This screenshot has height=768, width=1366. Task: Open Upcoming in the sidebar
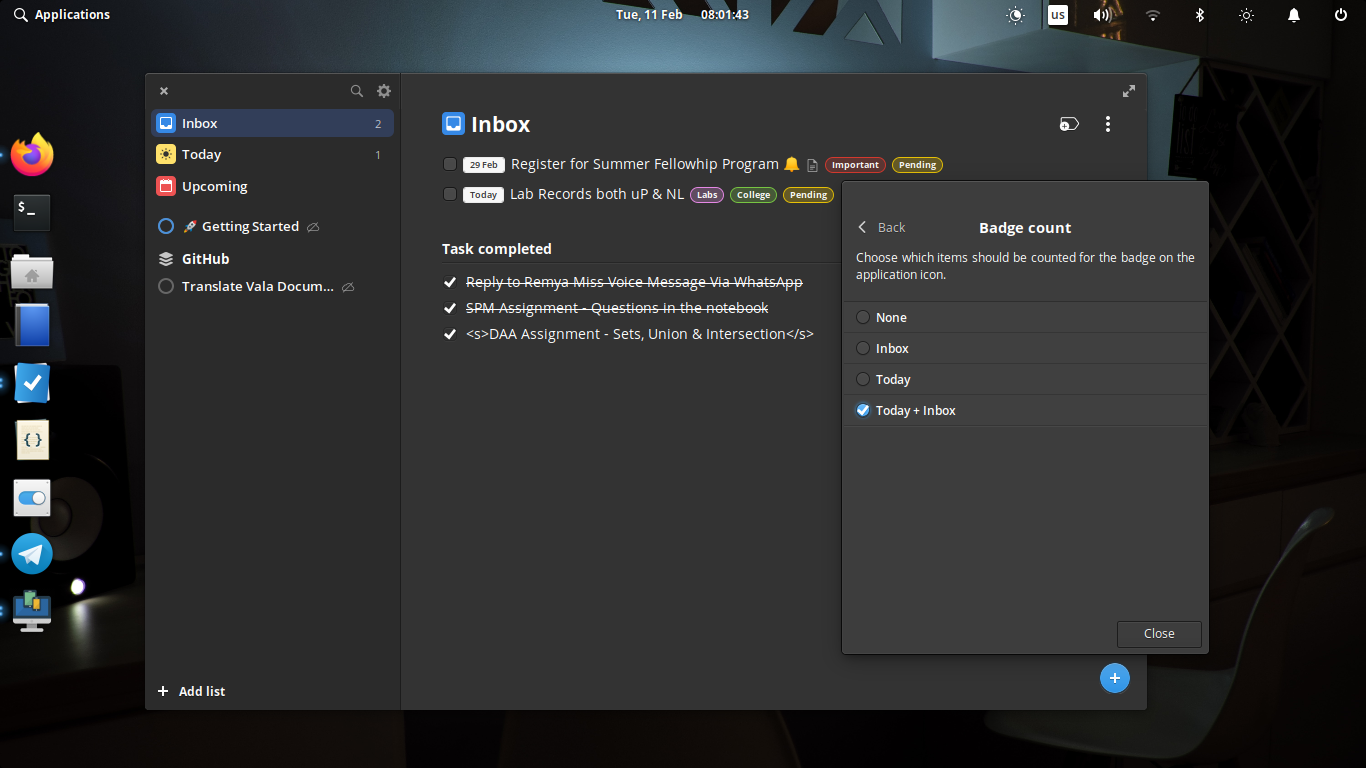(272, 186)
